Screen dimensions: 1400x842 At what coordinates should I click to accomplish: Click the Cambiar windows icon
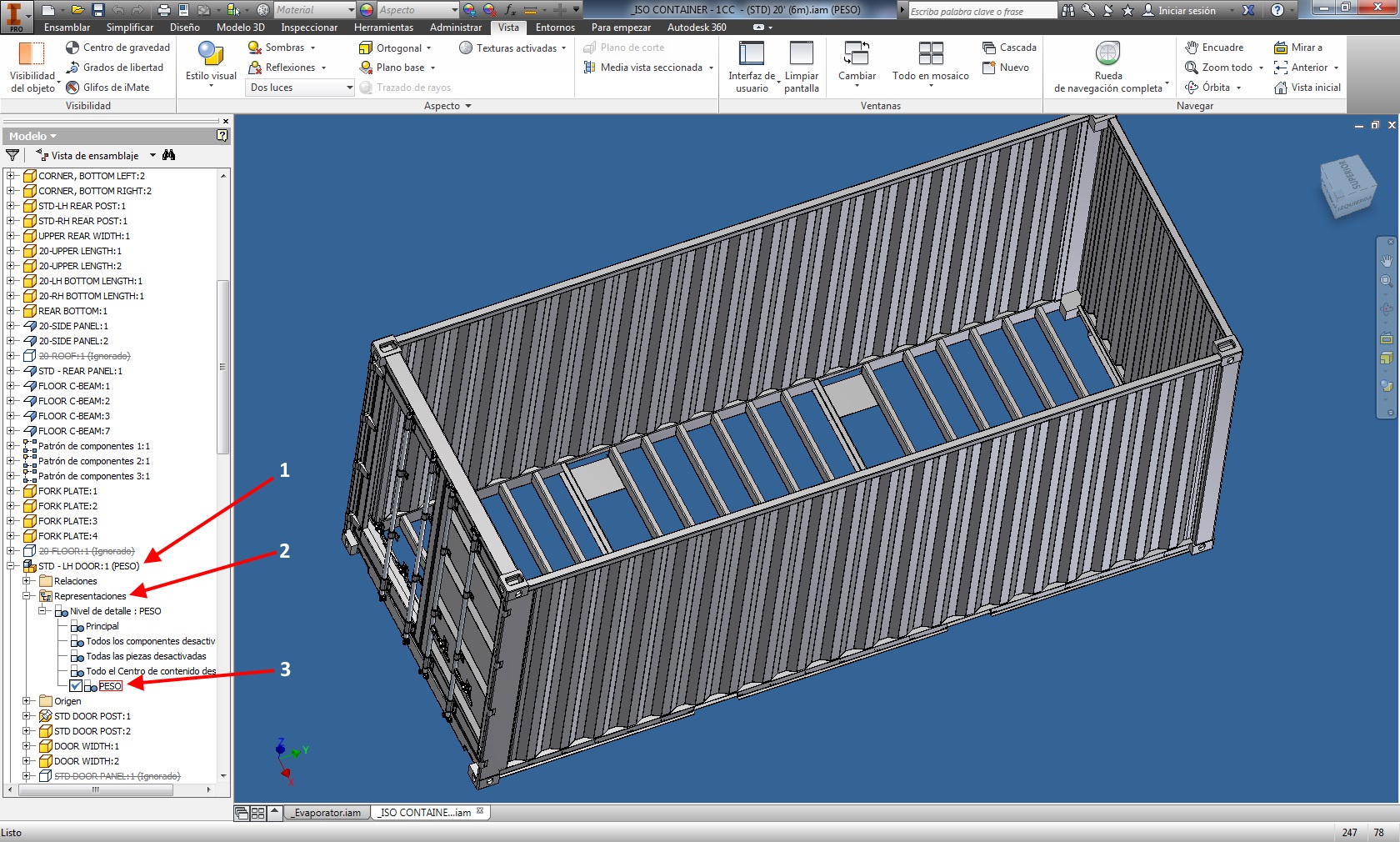[x=857, y=53]
